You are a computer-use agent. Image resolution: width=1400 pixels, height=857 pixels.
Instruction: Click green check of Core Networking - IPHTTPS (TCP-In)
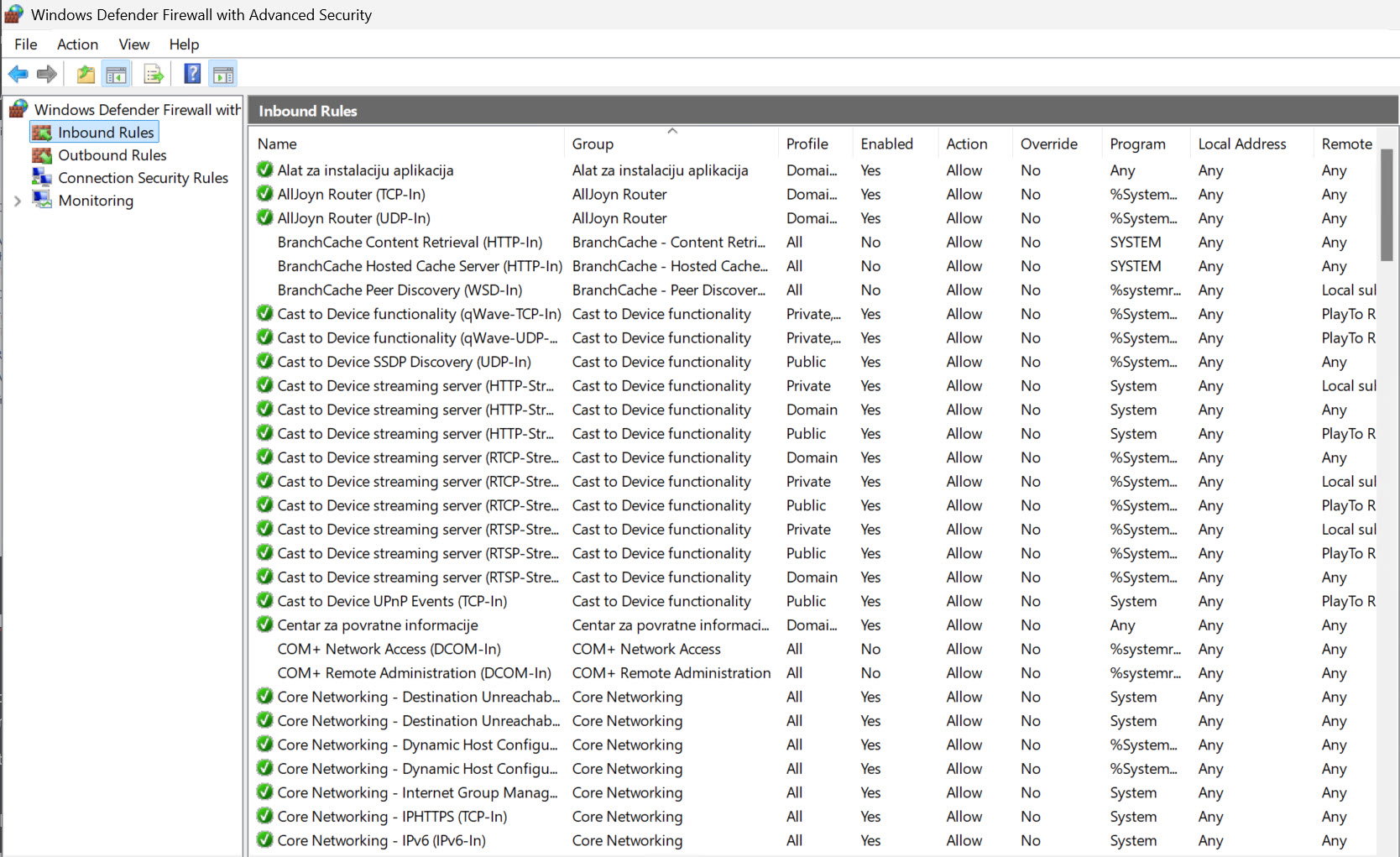(264, 816)
